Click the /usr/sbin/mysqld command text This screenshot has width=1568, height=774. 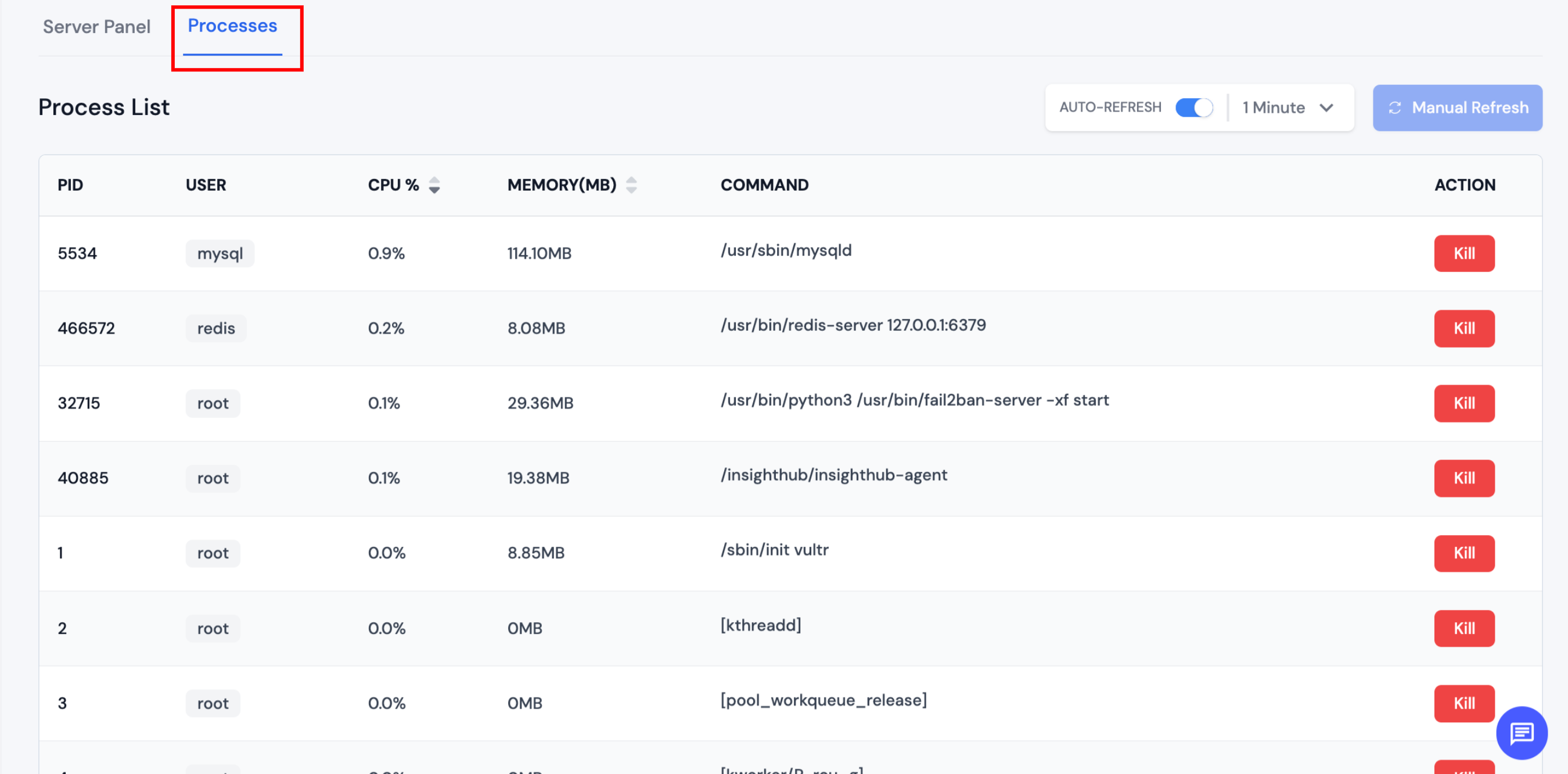click(786, 250)
